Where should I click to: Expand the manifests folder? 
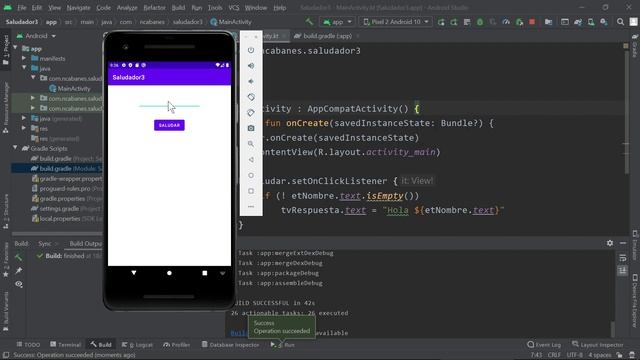(24, 58)
